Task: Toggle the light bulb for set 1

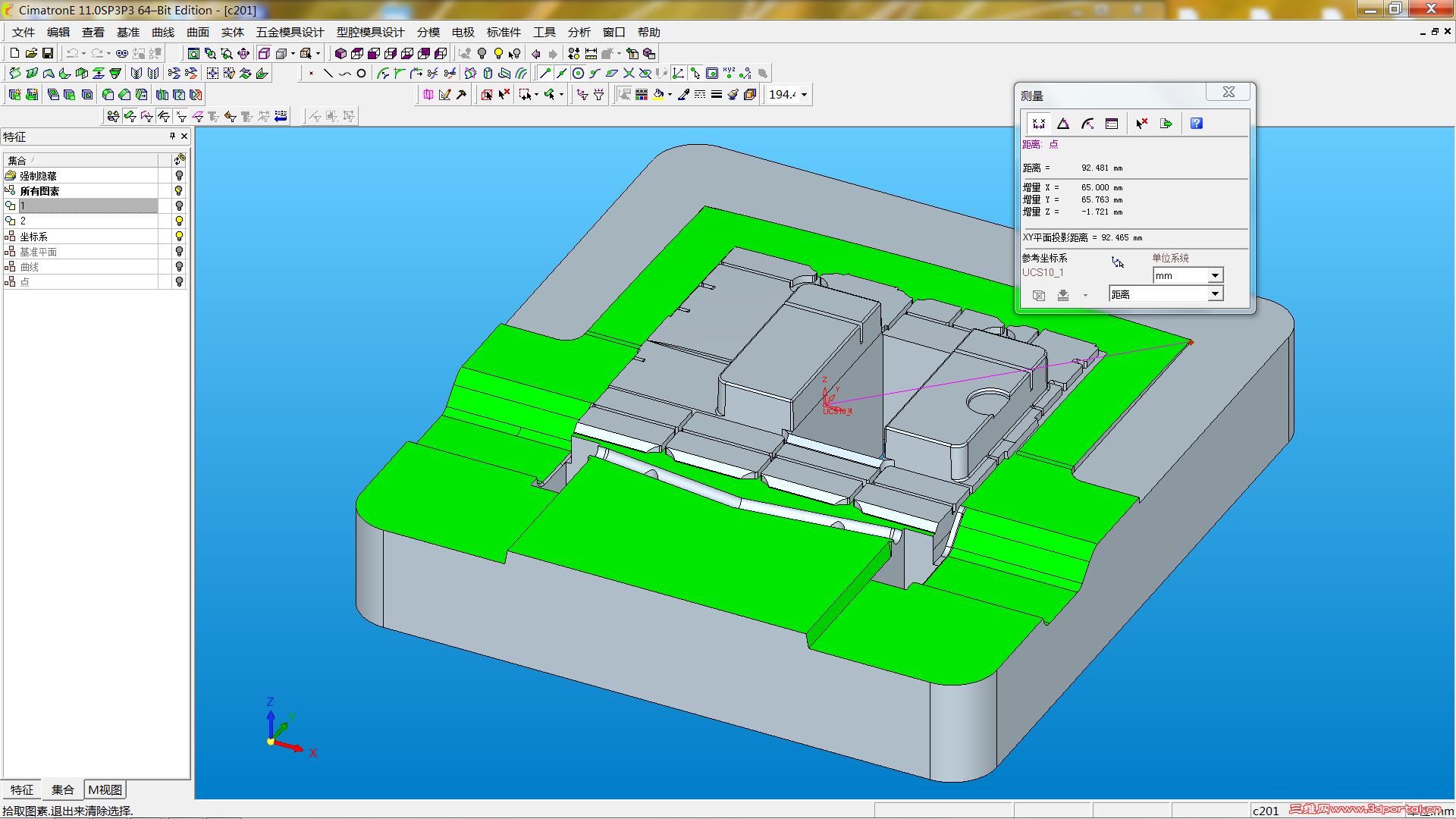Action: point(179,206)
